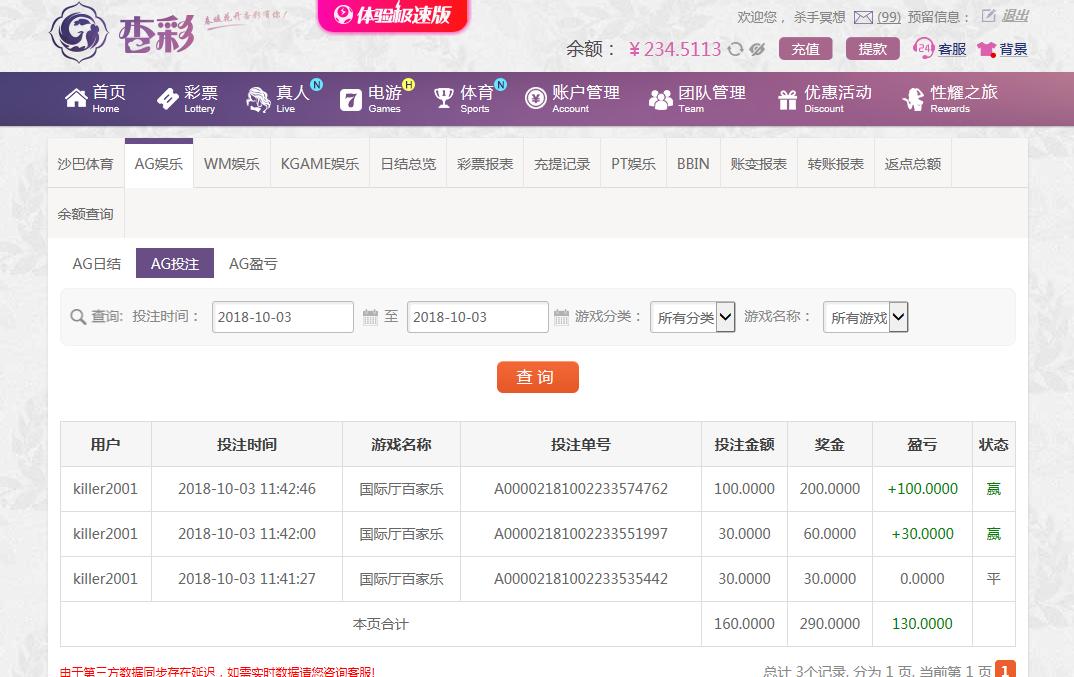Open 日结总览 tab
1074x677 pixels.
[408, 164]
